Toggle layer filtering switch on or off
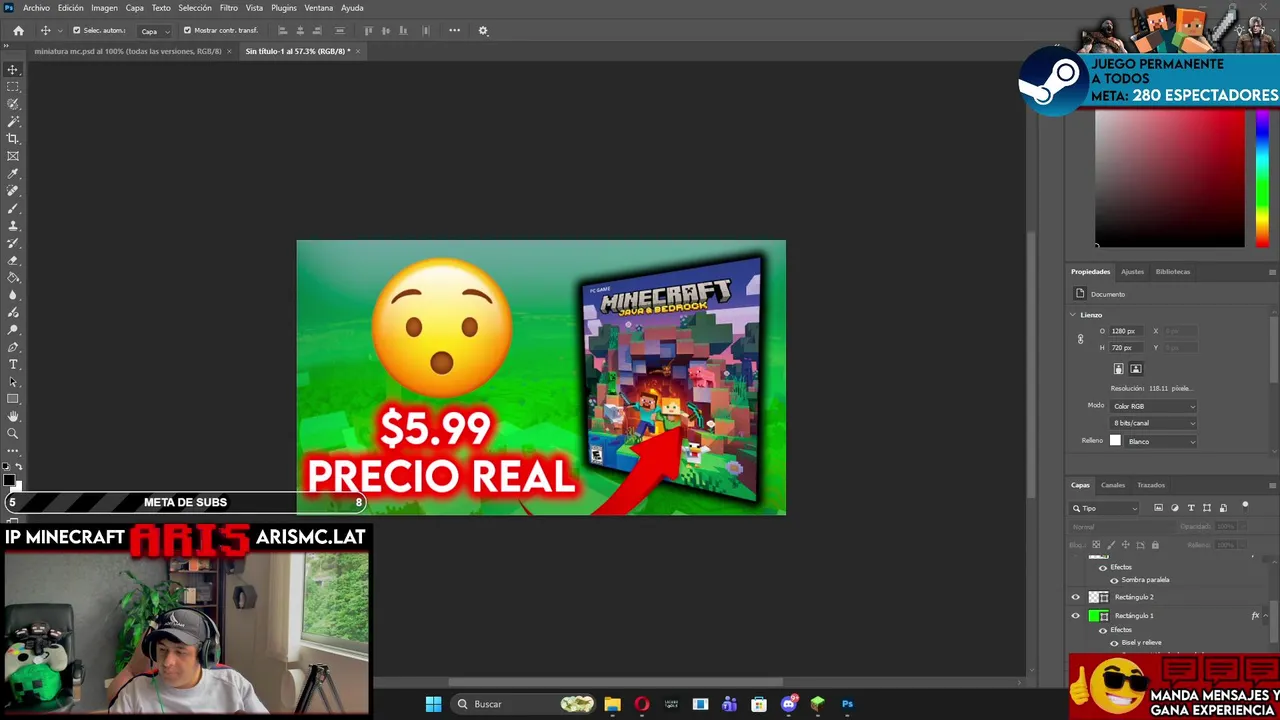This screenshot has height=720, width=1280. (1245, 506)
